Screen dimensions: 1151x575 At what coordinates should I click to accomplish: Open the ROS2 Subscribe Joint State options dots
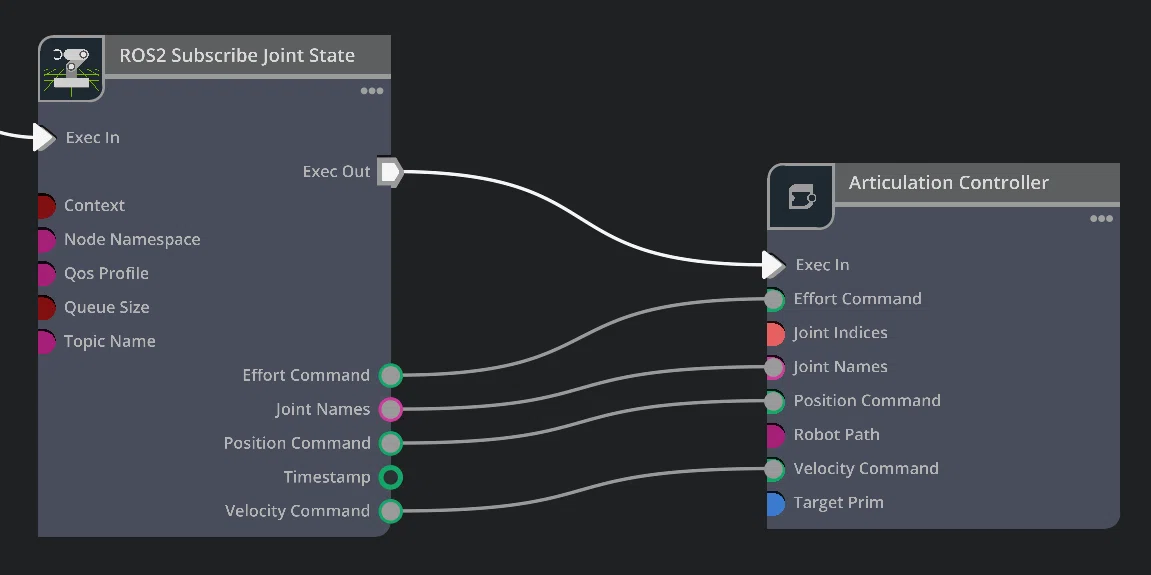371,91
